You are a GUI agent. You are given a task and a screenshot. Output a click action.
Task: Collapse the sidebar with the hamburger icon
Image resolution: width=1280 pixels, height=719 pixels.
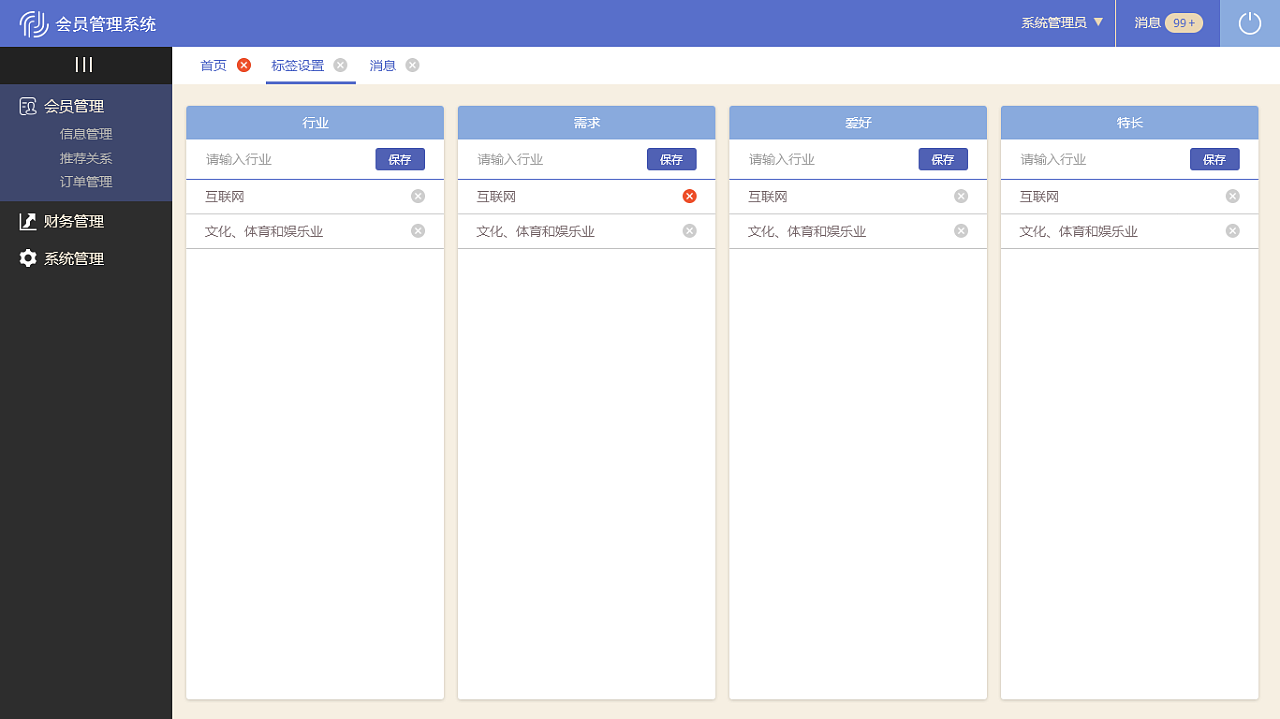[x=85, y=64]
